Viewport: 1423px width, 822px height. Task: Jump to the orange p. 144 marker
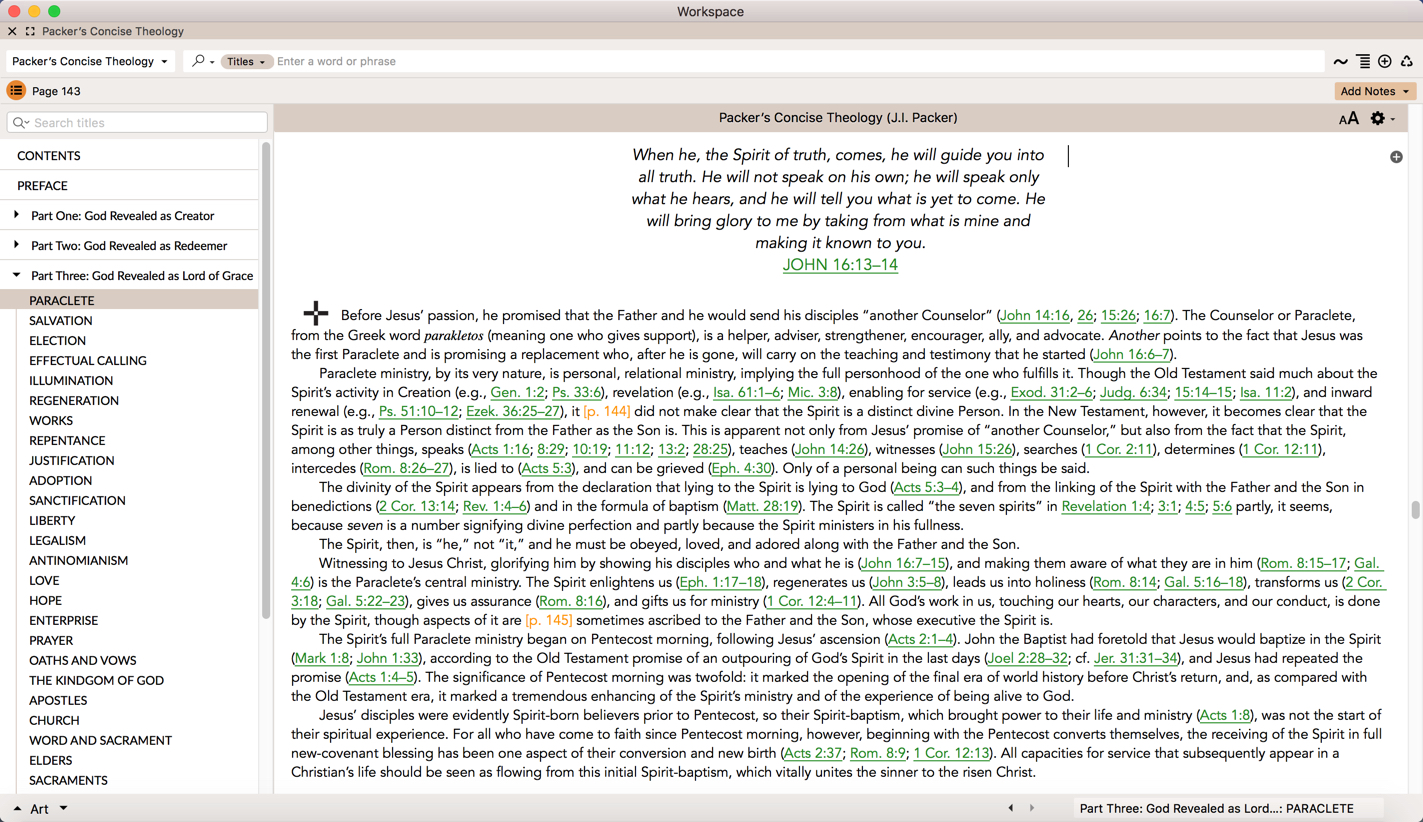click(607, 412)
